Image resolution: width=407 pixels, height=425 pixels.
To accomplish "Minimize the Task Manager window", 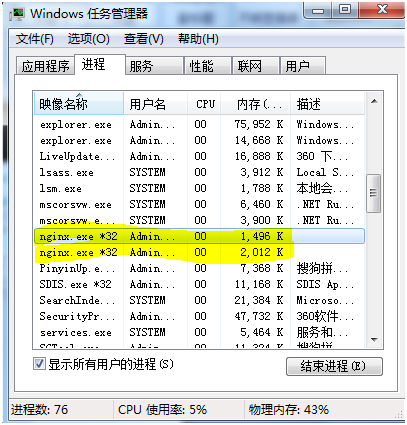I will (317, 10).
